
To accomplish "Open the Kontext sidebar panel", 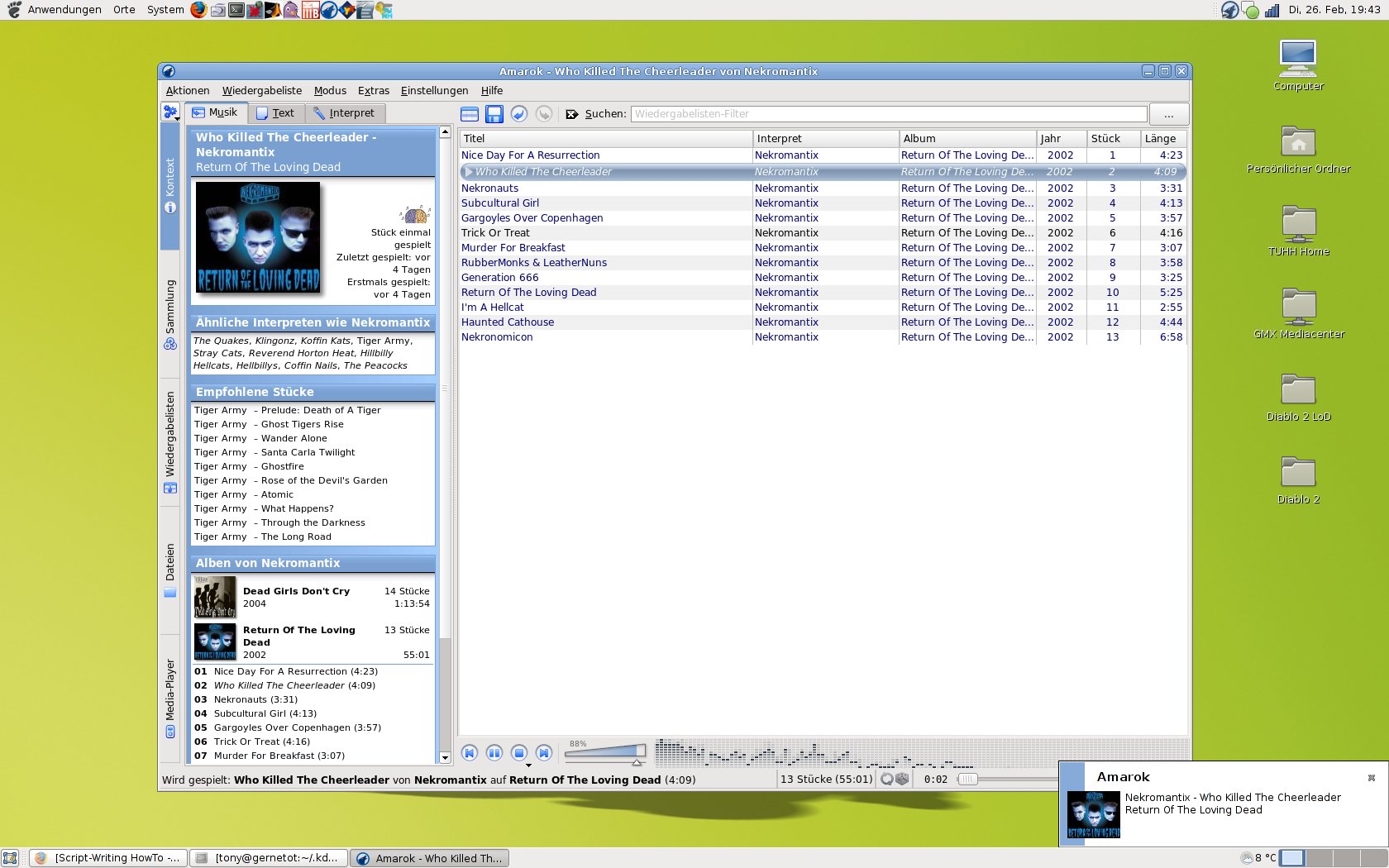I will [x=170, y=187].
